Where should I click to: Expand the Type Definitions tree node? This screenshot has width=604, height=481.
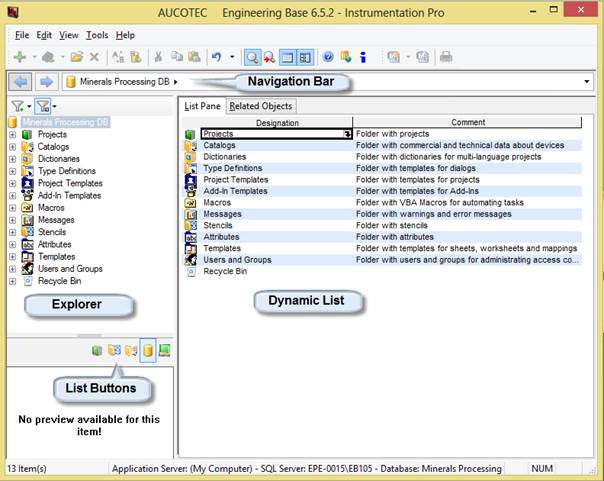pyautogui.click(x=12, y=171)
